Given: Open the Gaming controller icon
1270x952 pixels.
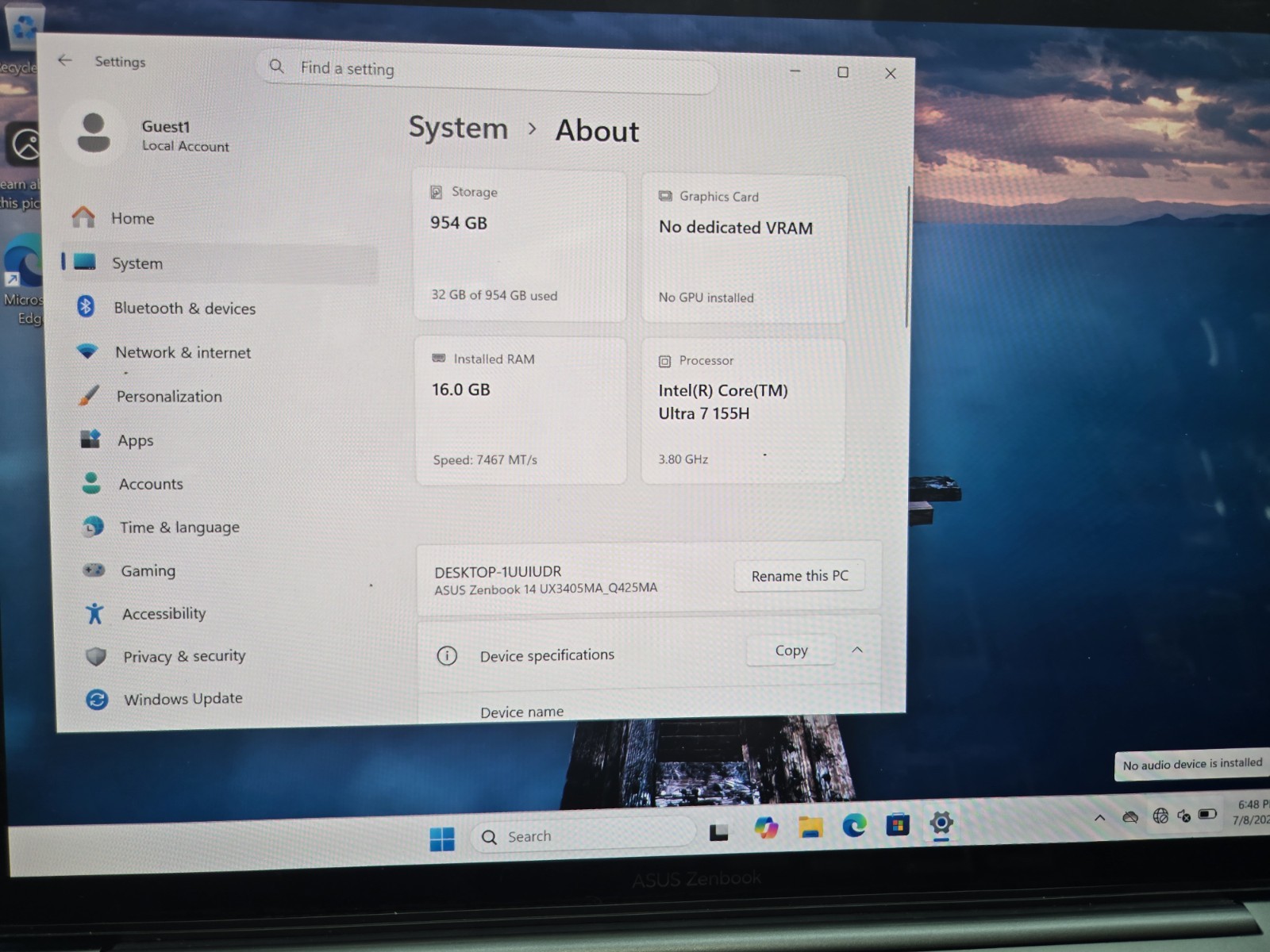Looking at the screenshot, I should click(x=94, y=570).
